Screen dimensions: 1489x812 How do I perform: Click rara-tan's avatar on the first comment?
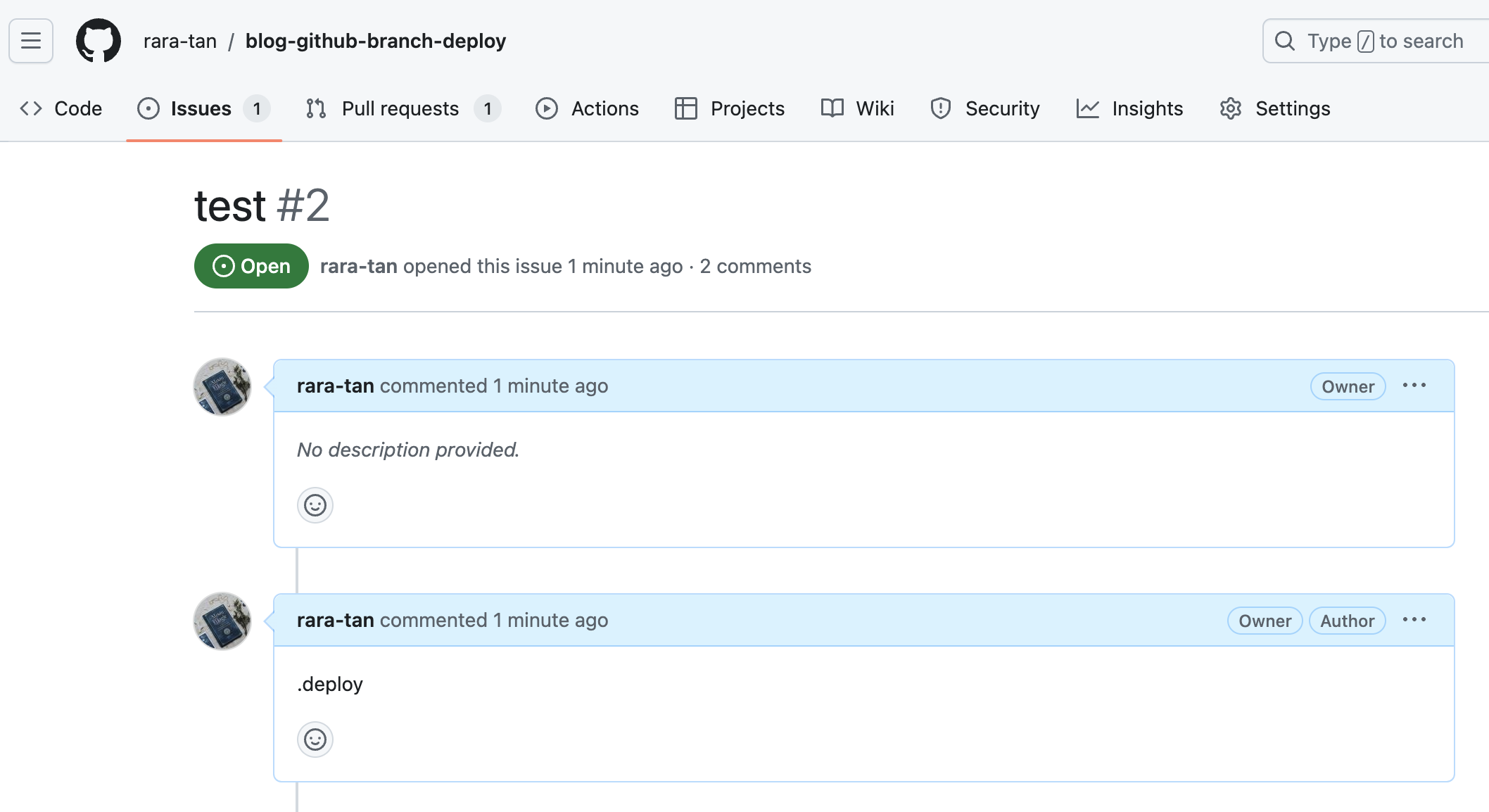(222, 386)
